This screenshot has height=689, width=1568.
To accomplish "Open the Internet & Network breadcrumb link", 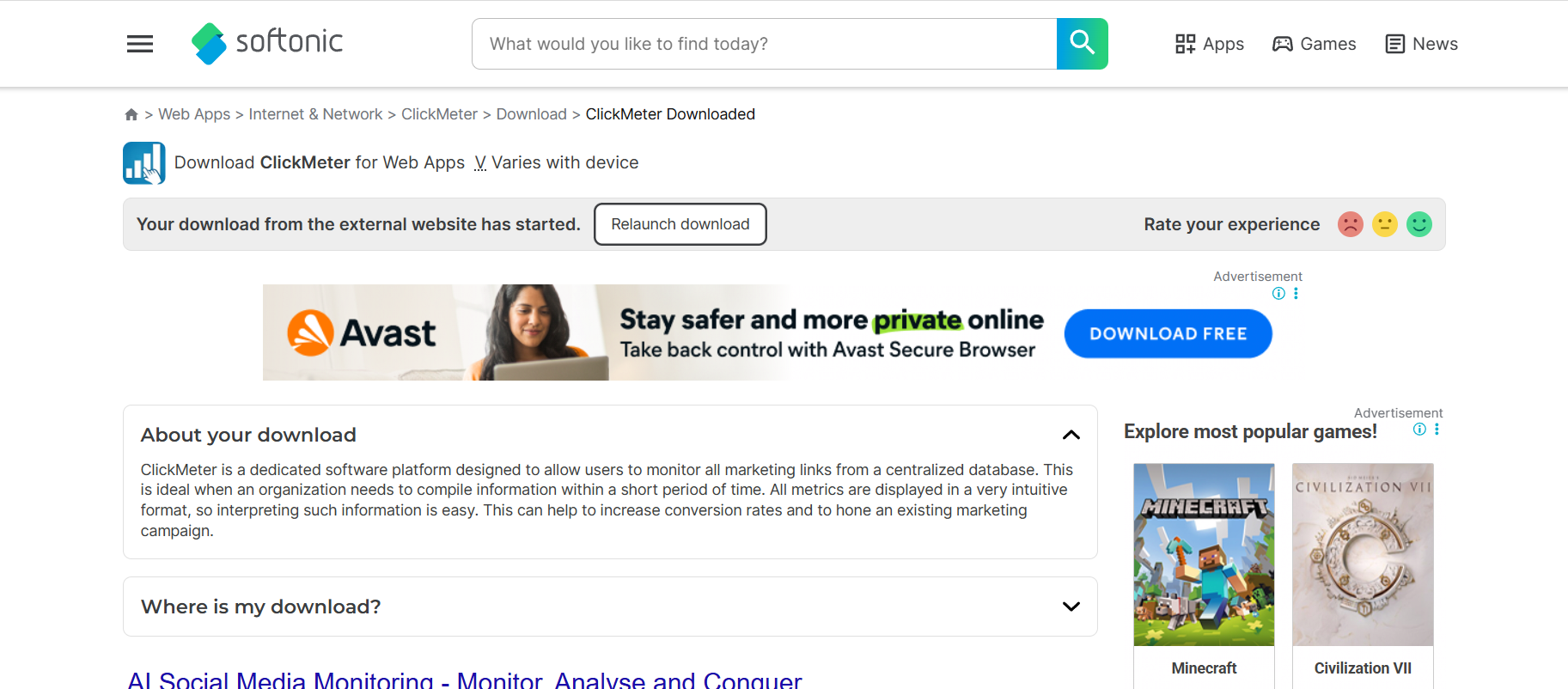I will click(x=315, y=114).
